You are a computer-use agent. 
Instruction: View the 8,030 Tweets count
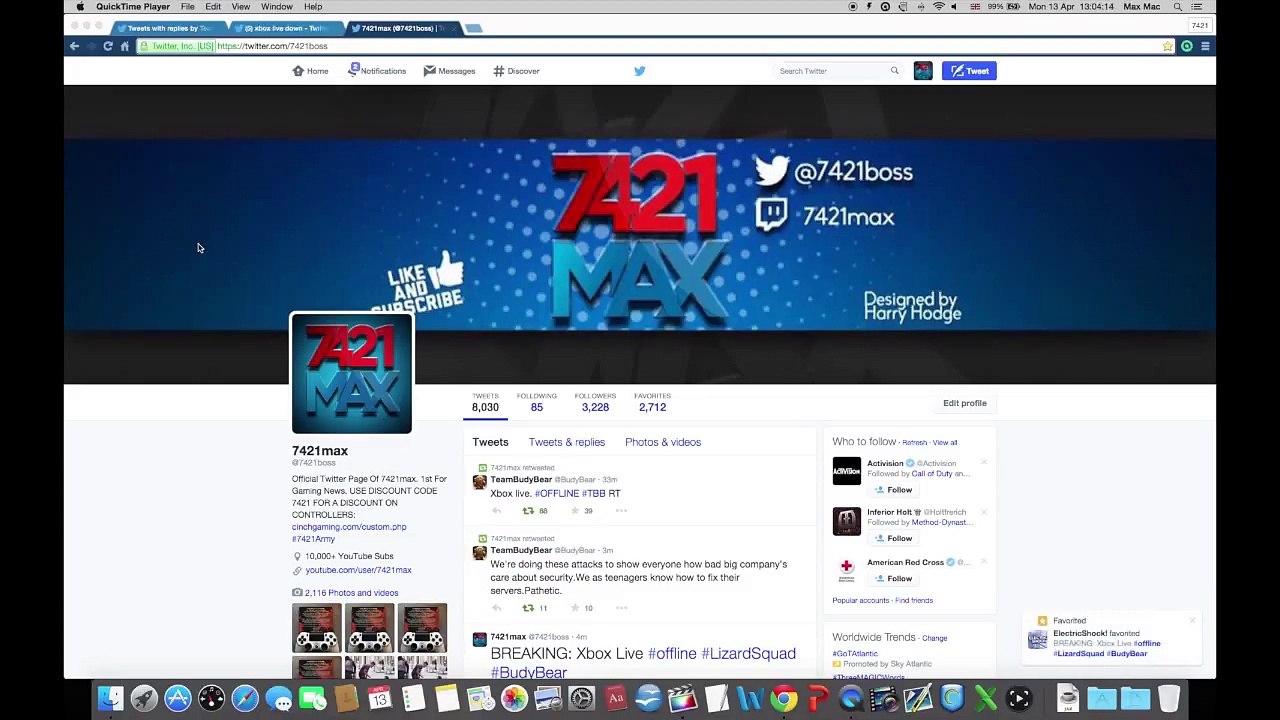tap(485, 402)
